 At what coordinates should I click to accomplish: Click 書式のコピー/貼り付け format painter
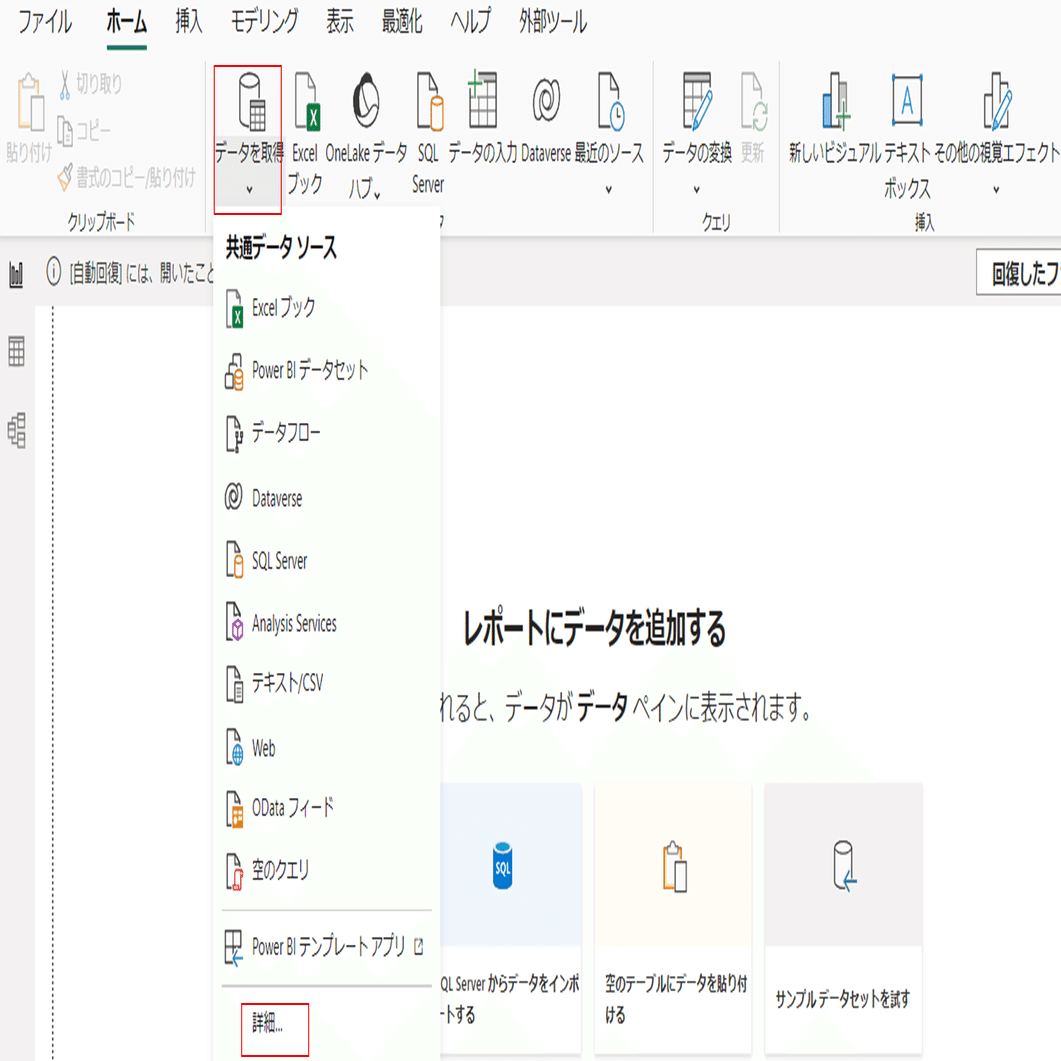(127, 177)
